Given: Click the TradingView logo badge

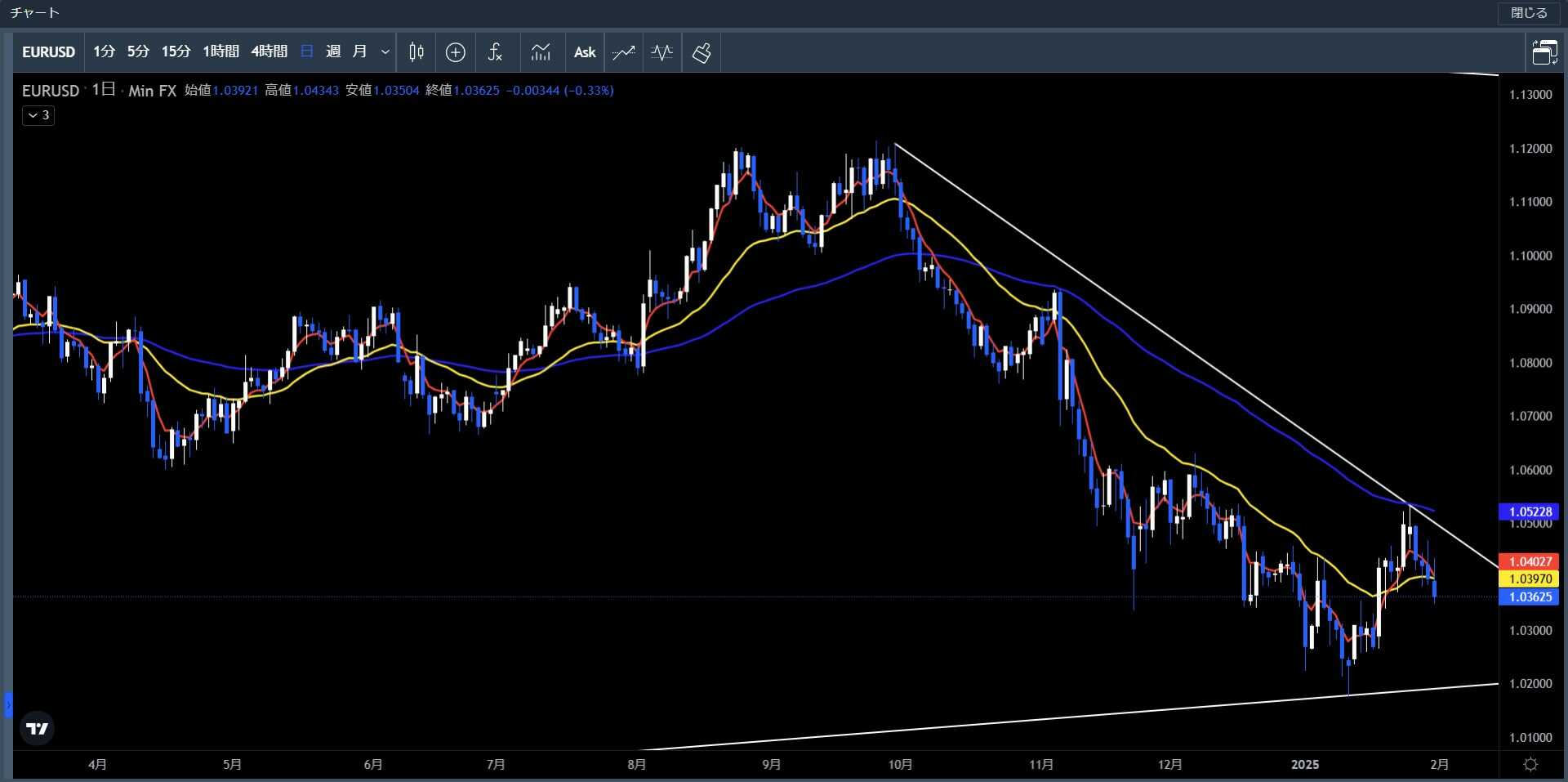Looking at the screenshot, I should pos(37,728).
